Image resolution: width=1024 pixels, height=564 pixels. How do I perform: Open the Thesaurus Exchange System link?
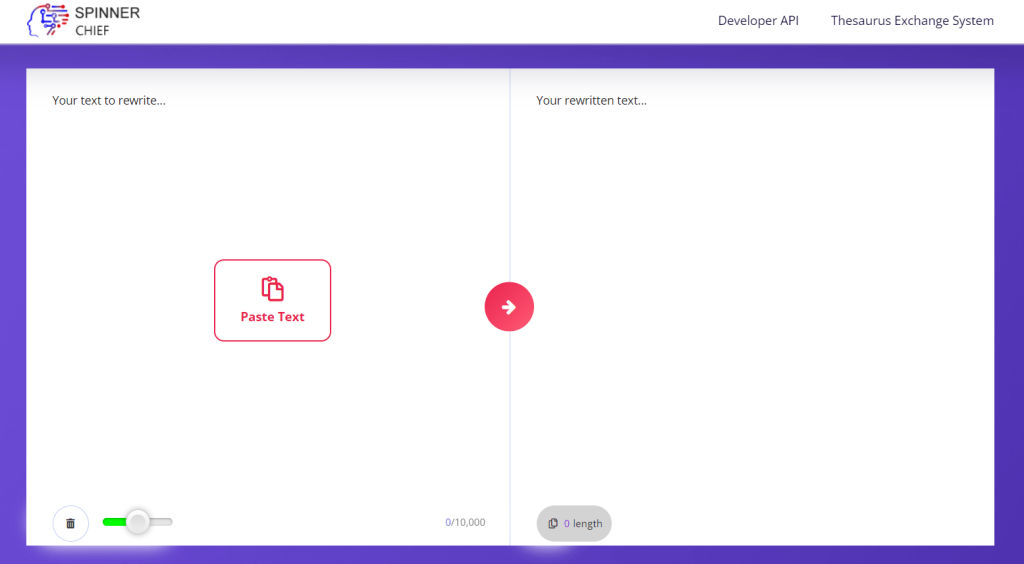912,21
